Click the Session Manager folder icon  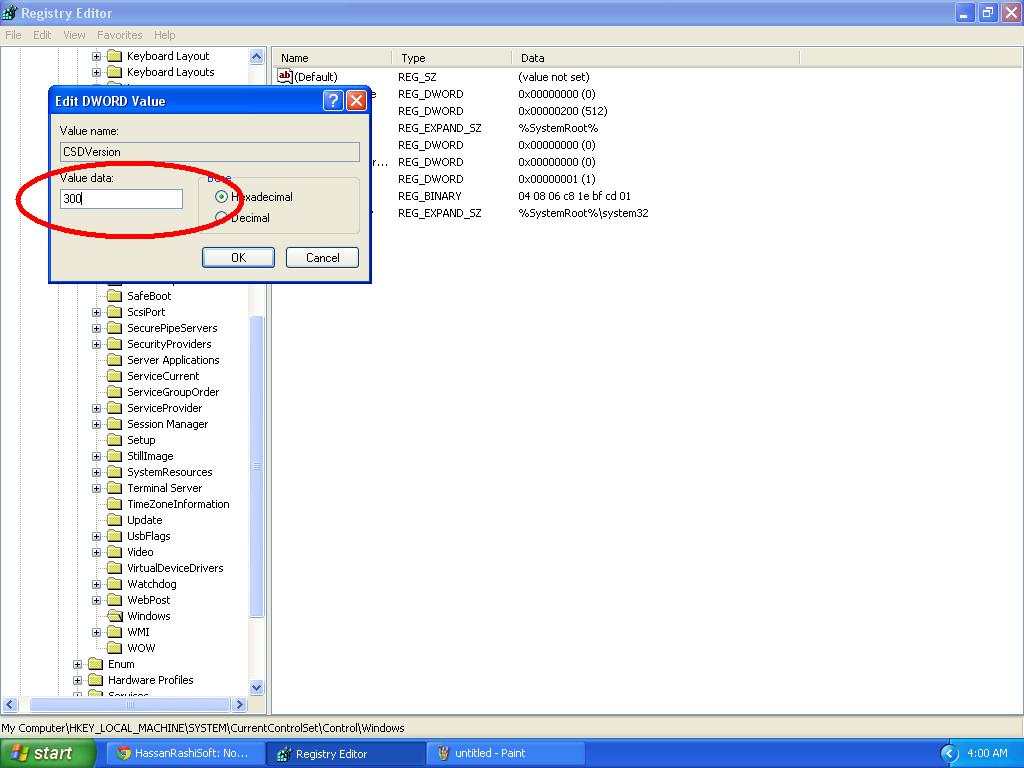[x=115, y=424]
